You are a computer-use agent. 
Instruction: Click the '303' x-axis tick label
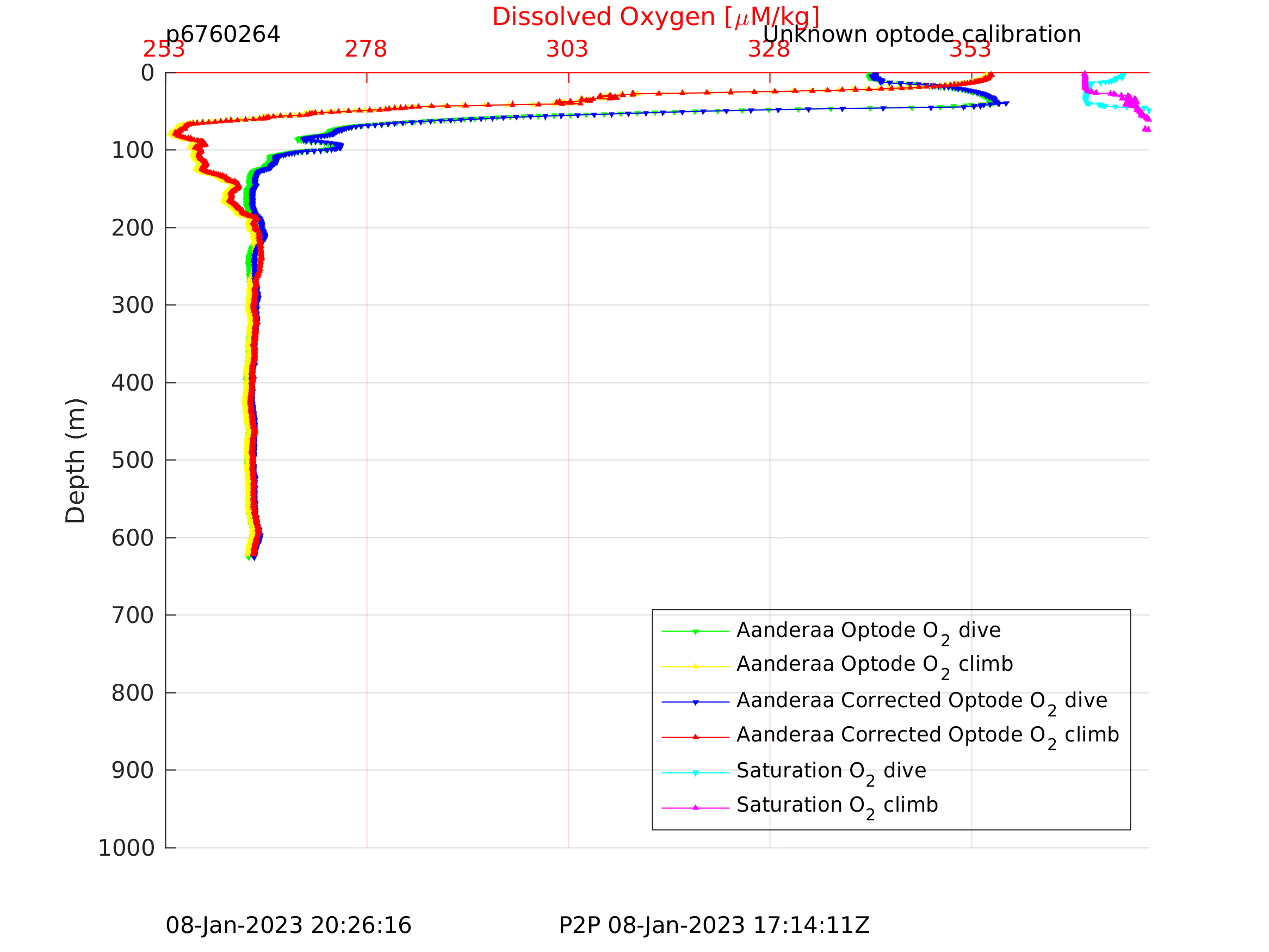567,50
